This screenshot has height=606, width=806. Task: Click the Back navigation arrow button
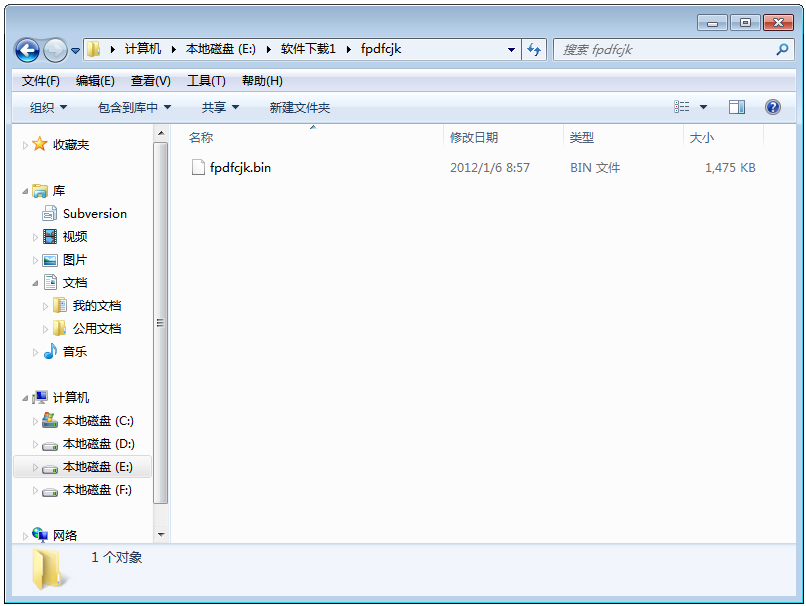click(x=27, y=50)
